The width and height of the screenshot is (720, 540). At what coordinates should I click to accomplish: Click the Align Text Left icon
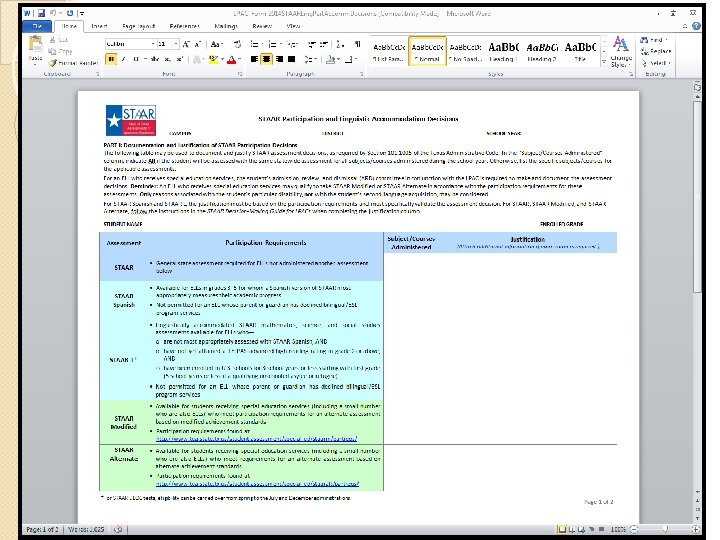pos(254,59)
